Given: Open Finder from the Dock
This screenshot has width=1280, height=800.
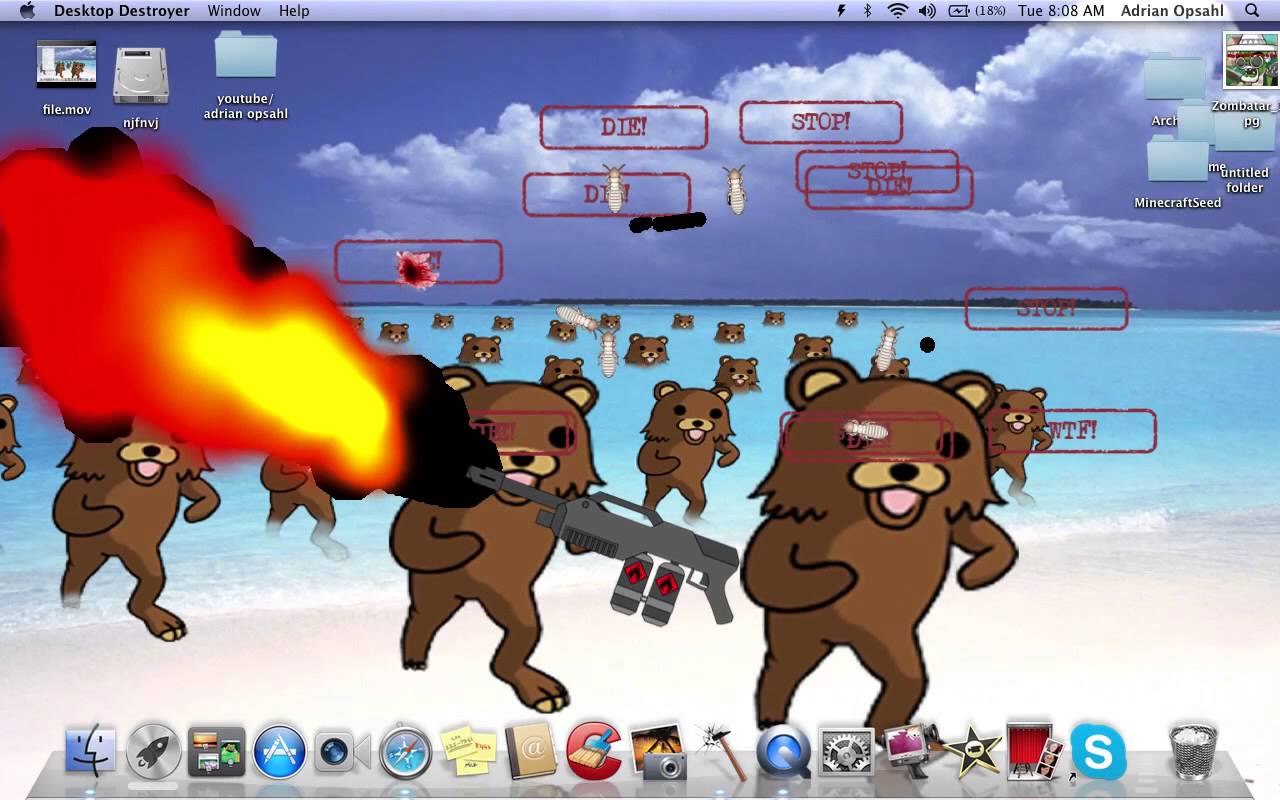Looking at the screenshot, I should click(91, 752).
